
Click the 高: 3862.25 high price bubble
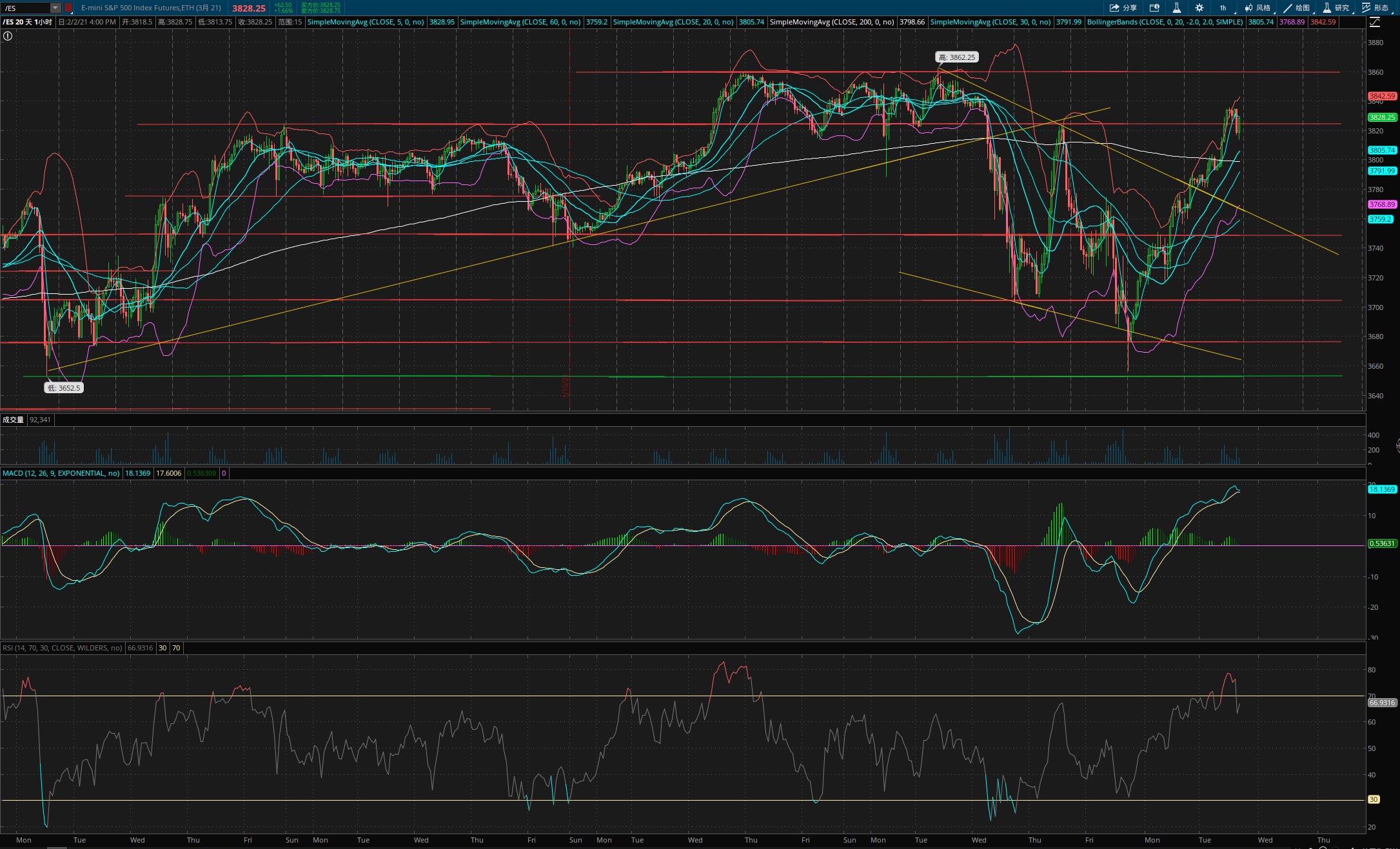point(957,57)
